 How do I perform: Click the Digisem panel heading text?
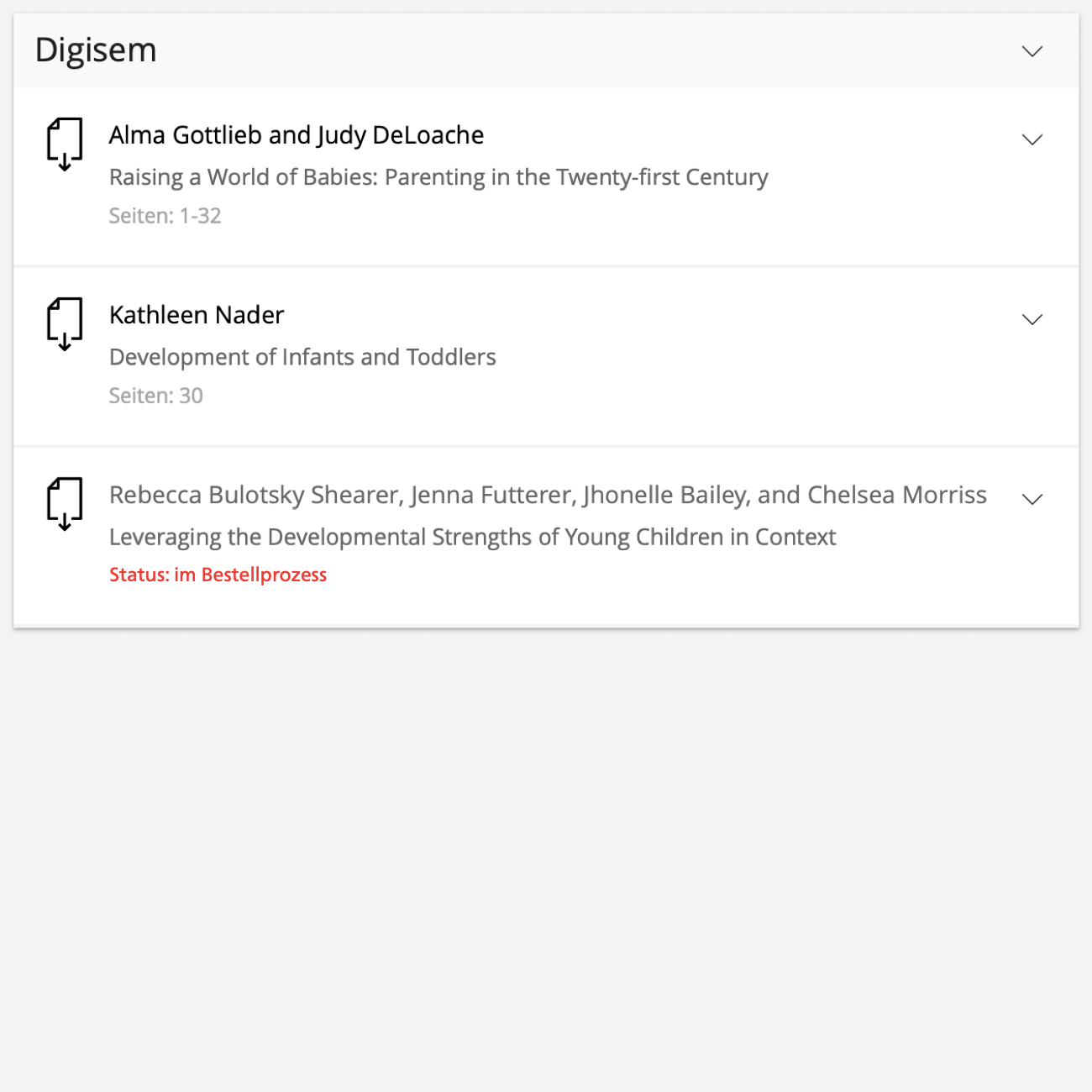coord(96,50)
